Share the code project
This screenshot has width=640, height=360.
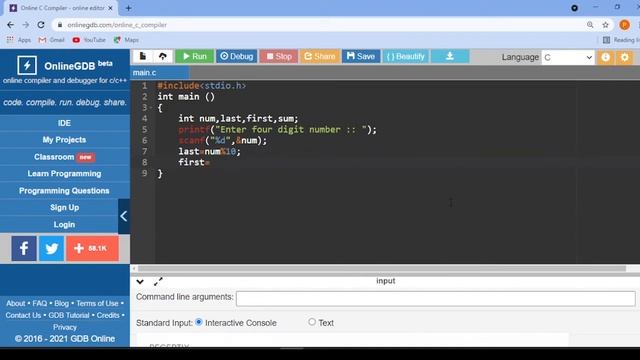click(320, 56)
